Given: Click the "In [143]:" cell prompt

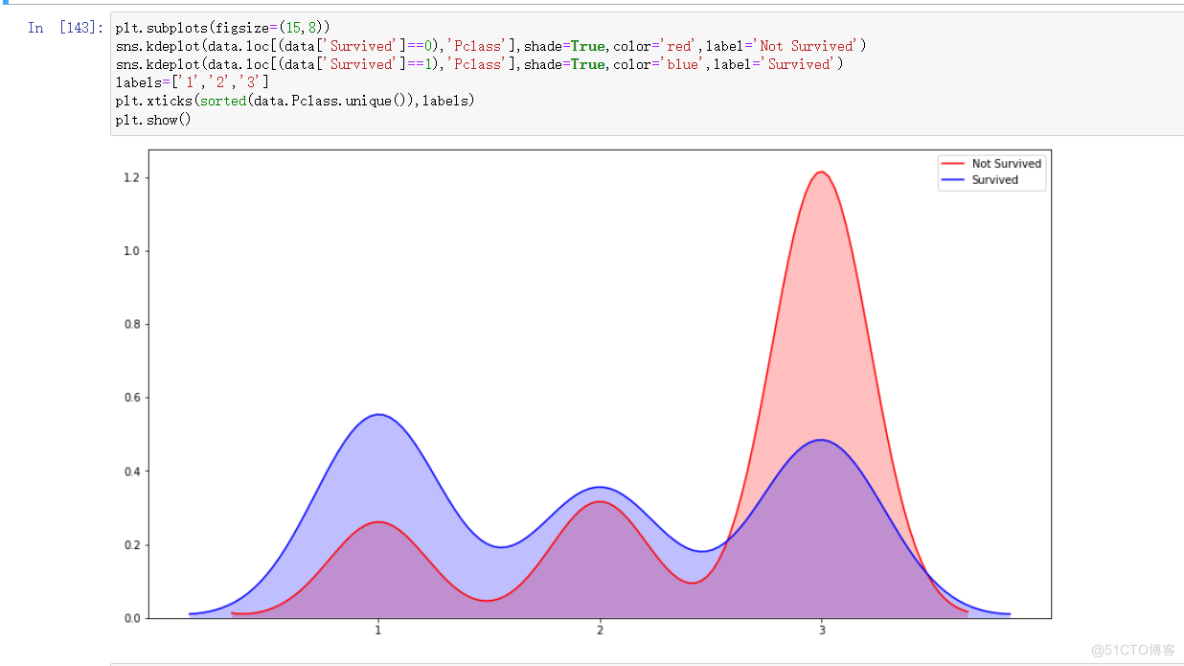Looking at the screenshot, I should coord(65,28).
